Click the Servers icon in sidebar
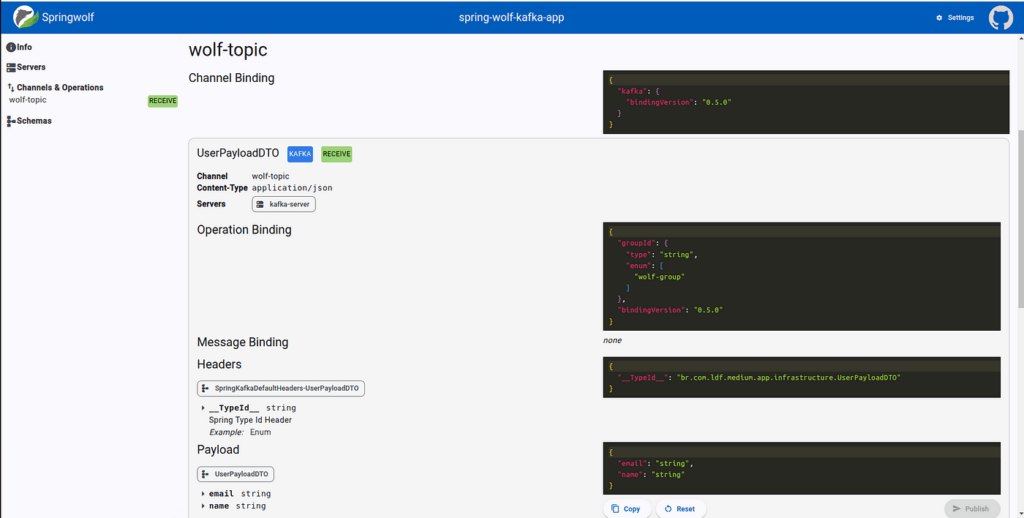Screen dimensions: 1024x518 tap(11, 67)
